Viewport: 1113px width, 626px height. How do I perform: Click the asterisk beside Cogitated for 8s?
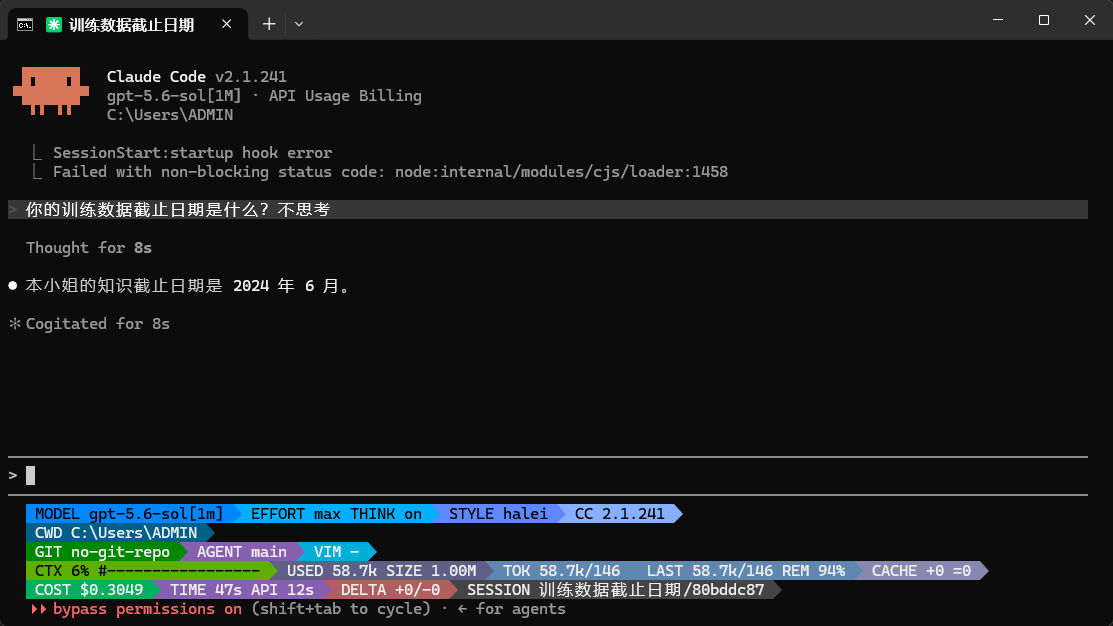pyautogui.click(x=14, y=324)
